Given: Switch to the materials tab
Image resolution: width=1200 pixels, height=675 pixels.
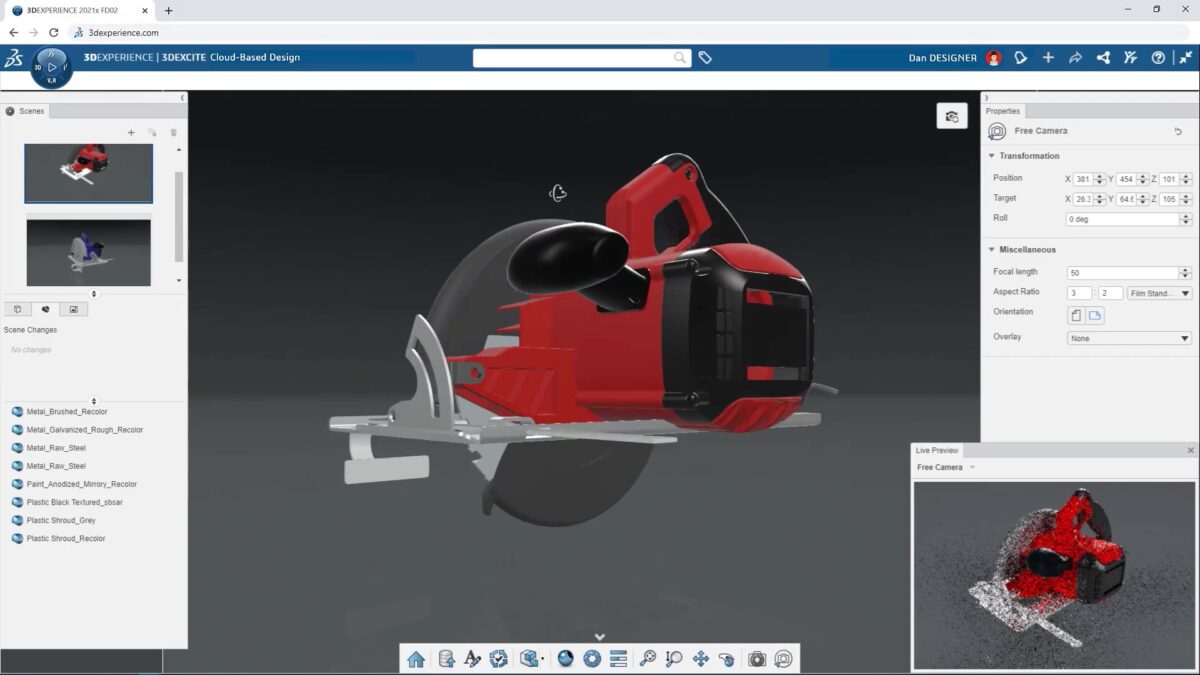Looking at the screenshot, I should pyautogui.click(x=46, y=309).
